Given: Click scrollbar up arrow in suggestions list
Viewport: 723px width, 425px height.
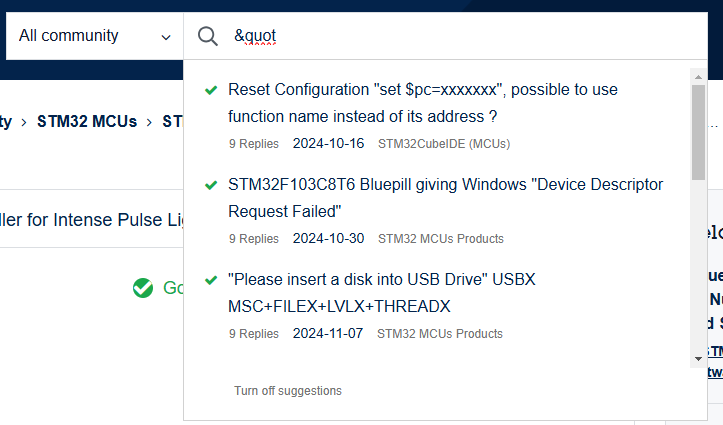Looking at the screenshot, I should 698,77.
